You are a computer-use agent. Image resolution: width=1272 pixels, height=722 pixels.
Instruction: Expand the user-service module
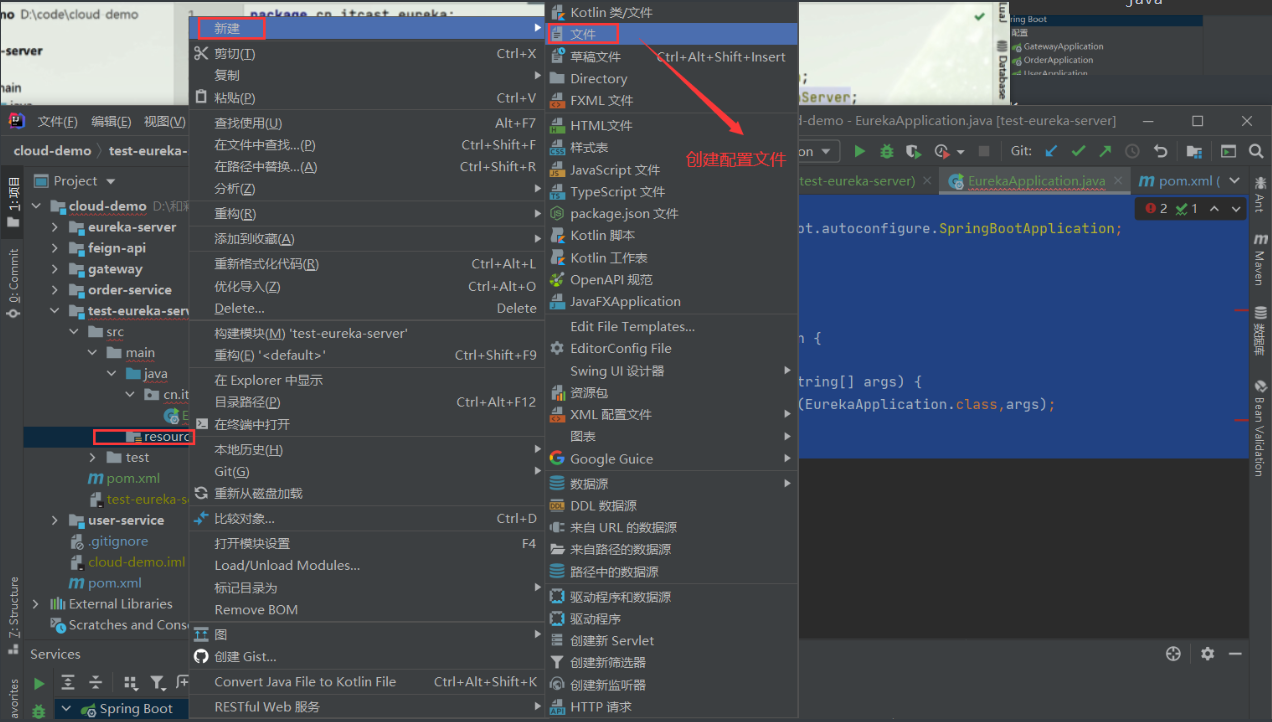coord(55,520)
